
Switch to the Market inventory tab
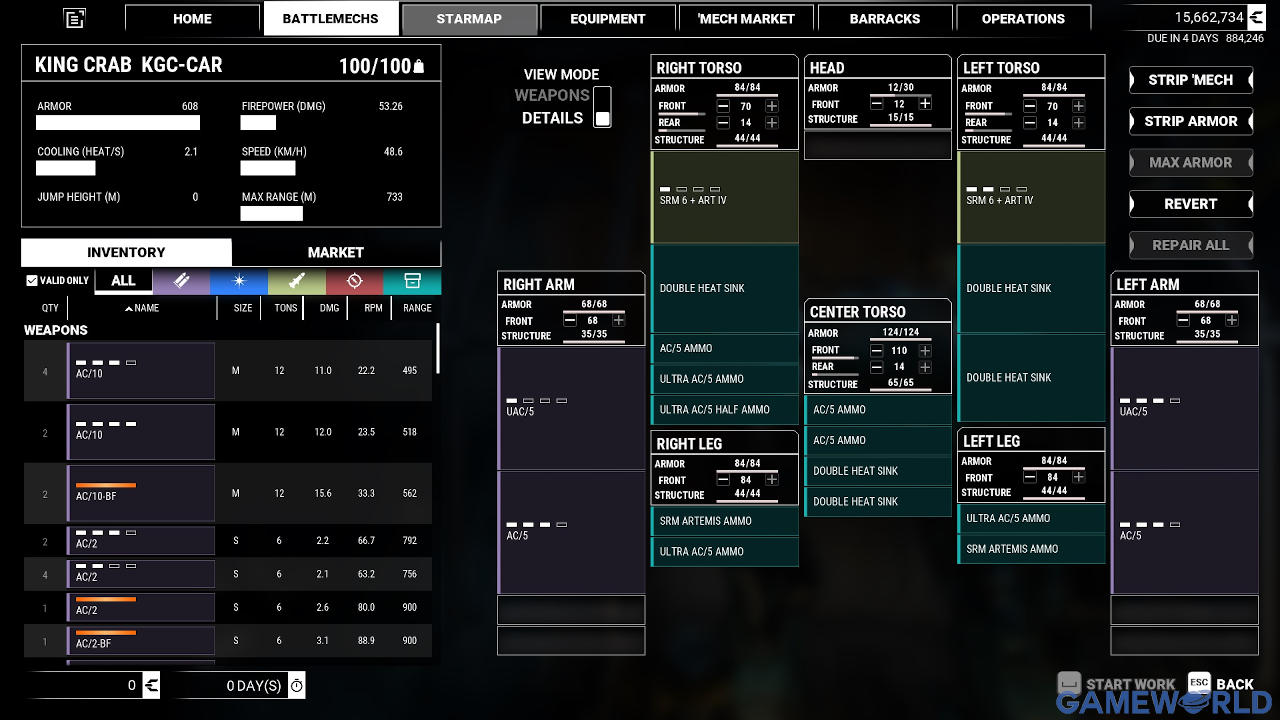[335, 252]
